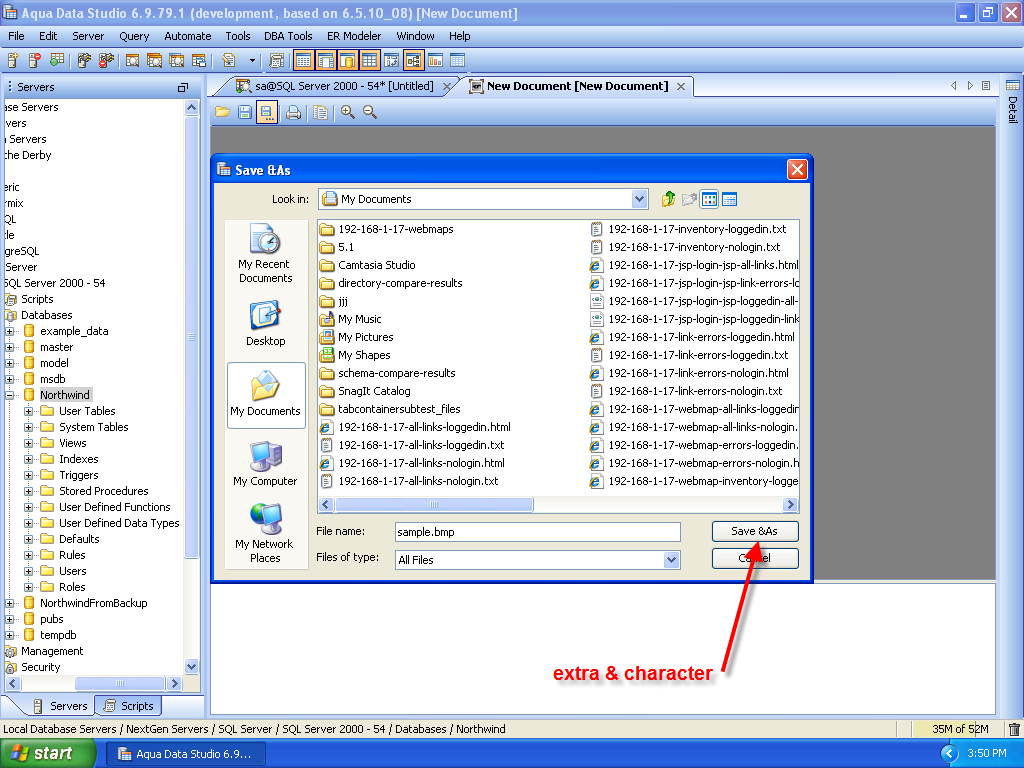
Task: Click the Windows start button
Action: (x=48, y=754)
